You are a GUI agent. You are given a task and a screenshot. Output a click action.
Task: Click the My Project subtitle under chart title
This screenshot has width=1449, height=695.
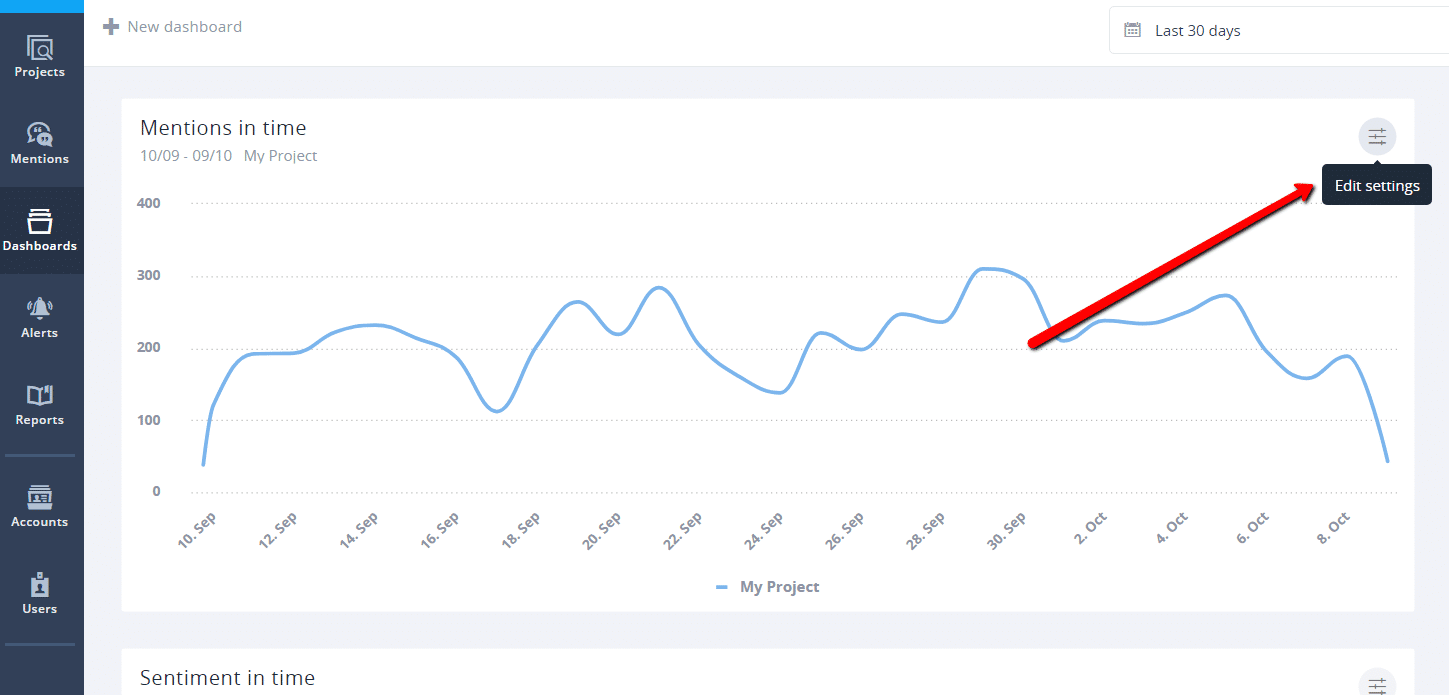click(280, 156)
